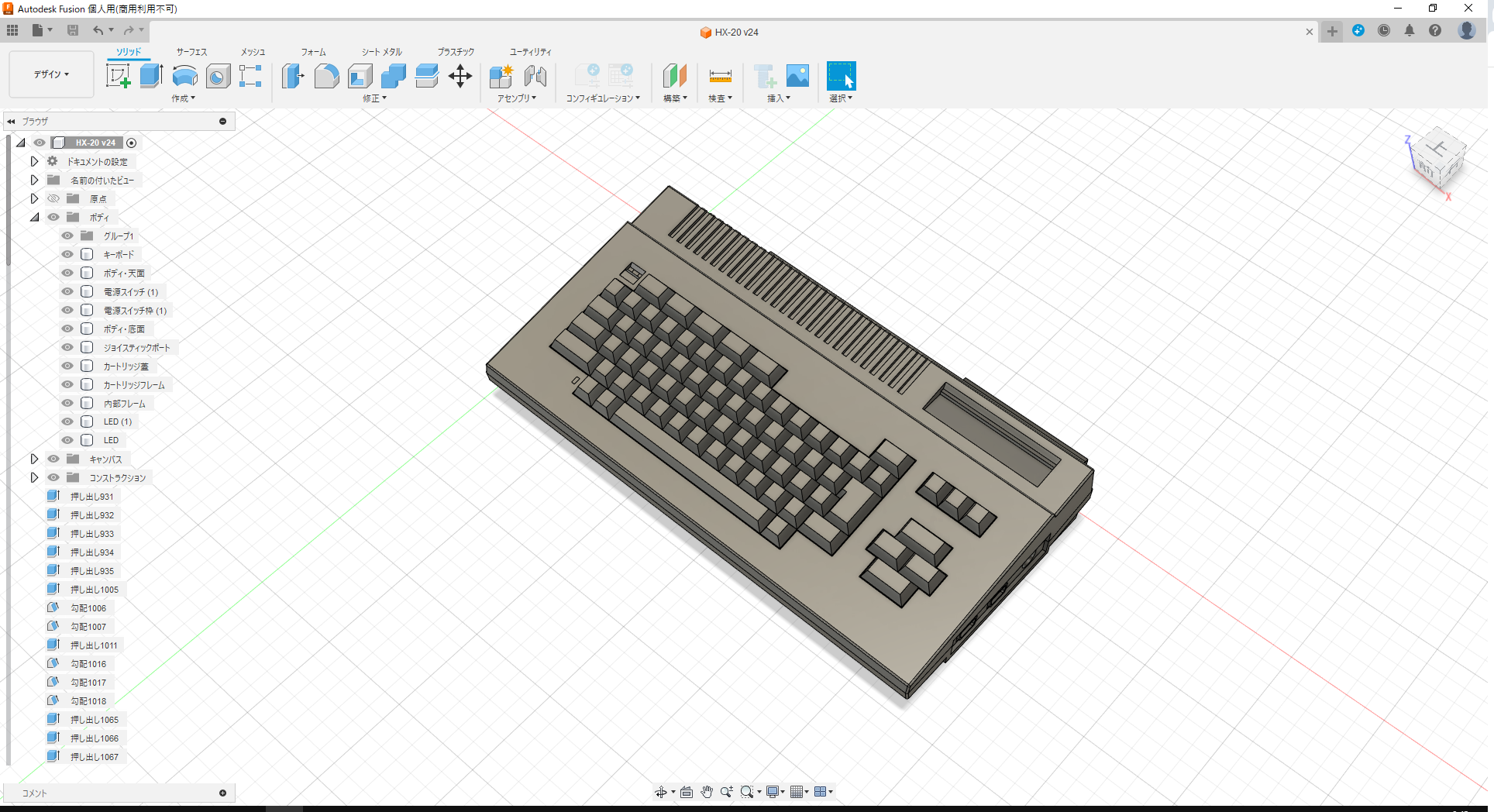Open the デザイン workspace dropdown

click(50, 74)
